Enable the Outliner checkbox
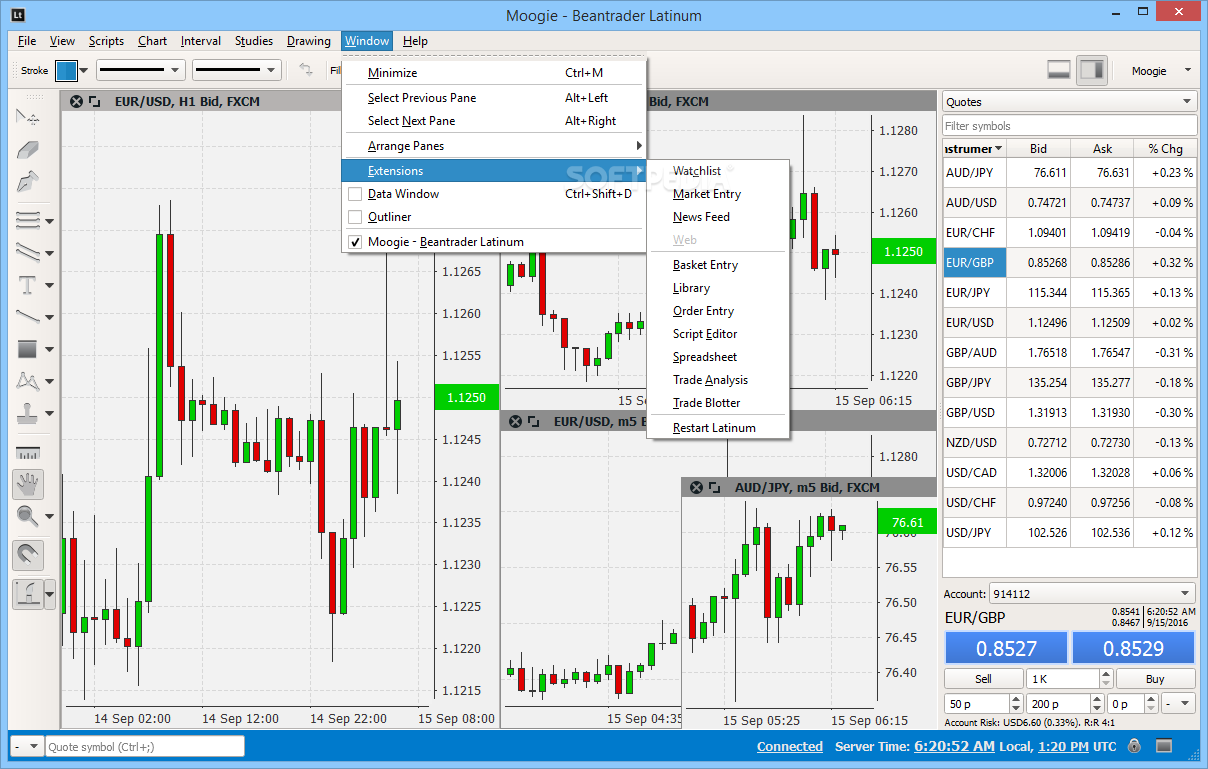The height and width of the screenshot is (769, 1208). pyautogui.click(x=355, y=217)
